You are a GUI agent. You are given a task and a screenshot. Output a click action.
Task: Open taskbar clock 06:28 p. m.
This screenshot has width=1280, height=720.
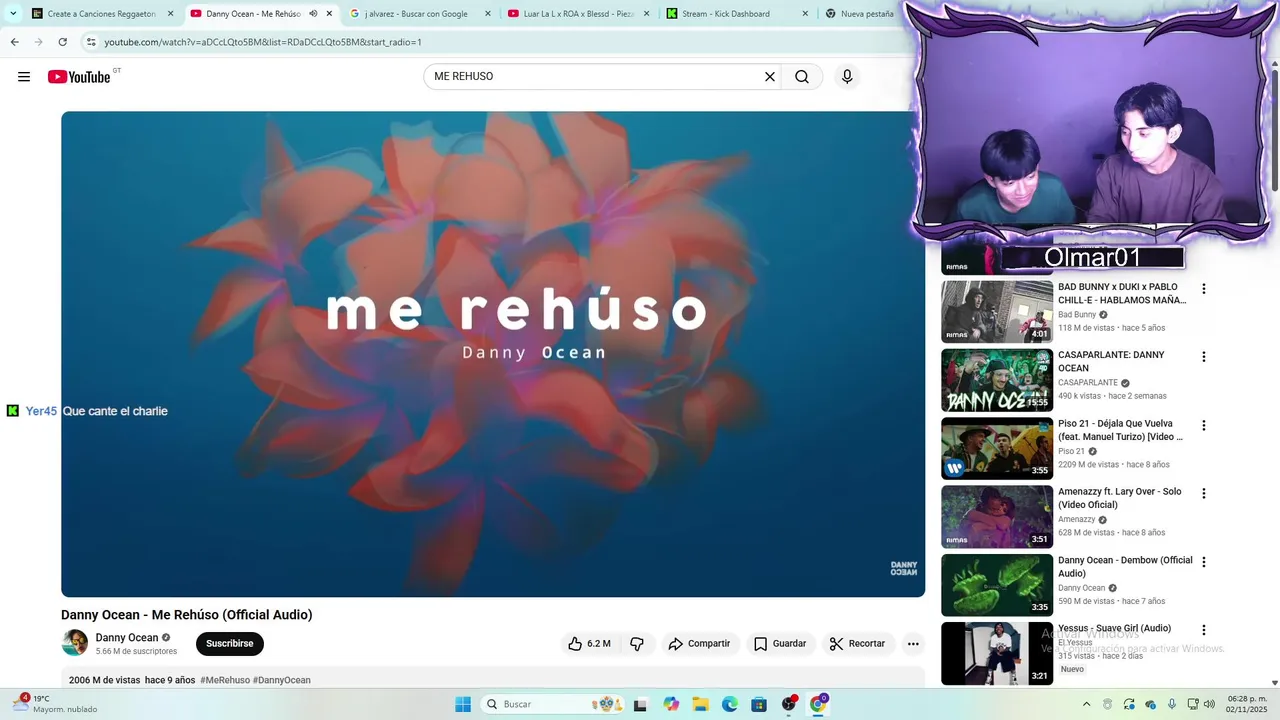click(1247, 704)
